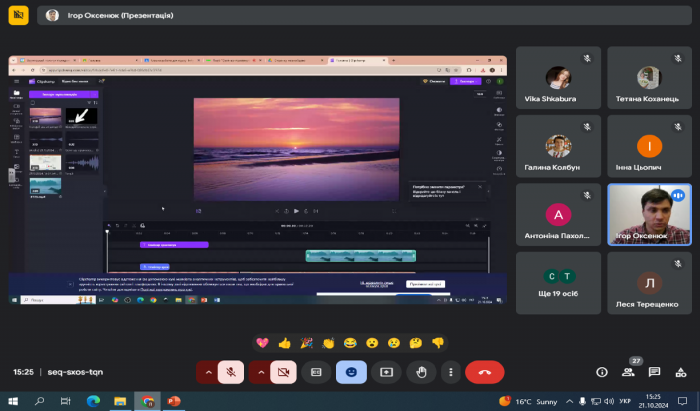Send the pink heart emoji reaction
Screen dimensions: 700x411
coord(263,342)
